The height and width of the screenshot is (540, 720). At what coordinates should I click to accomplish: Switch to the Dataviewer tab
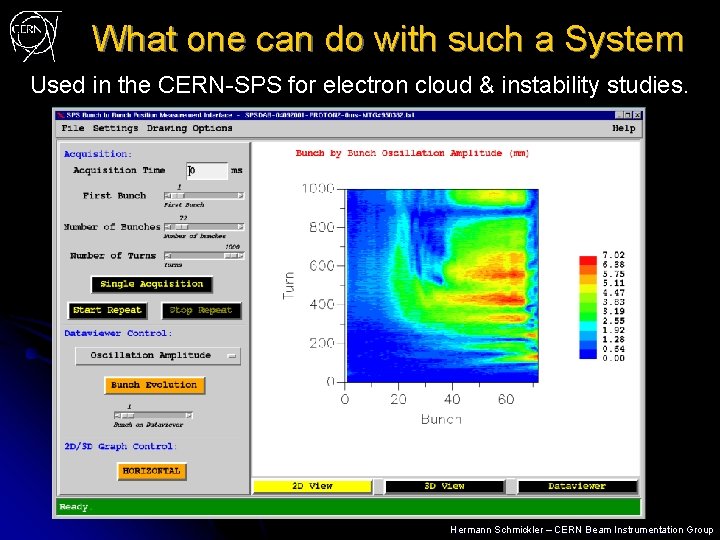tap(577, 486)
